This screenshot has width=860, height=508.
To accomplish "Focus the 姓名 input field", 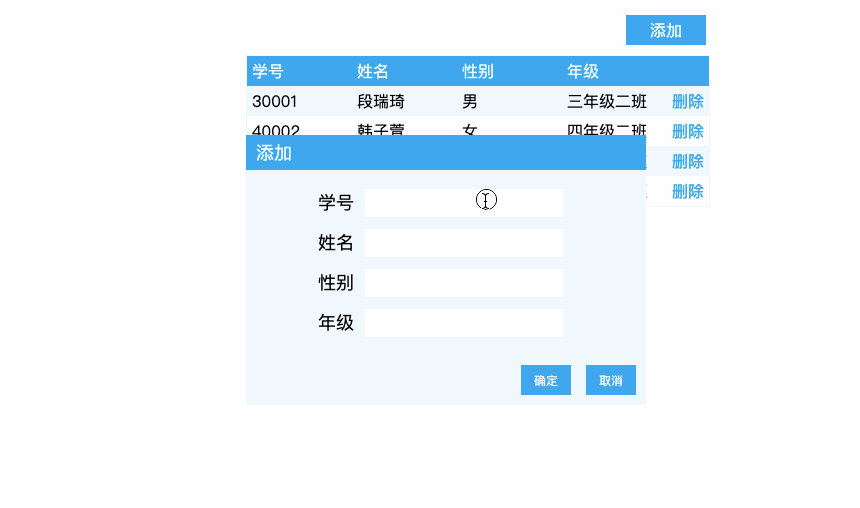I will [x=463, y=243].
